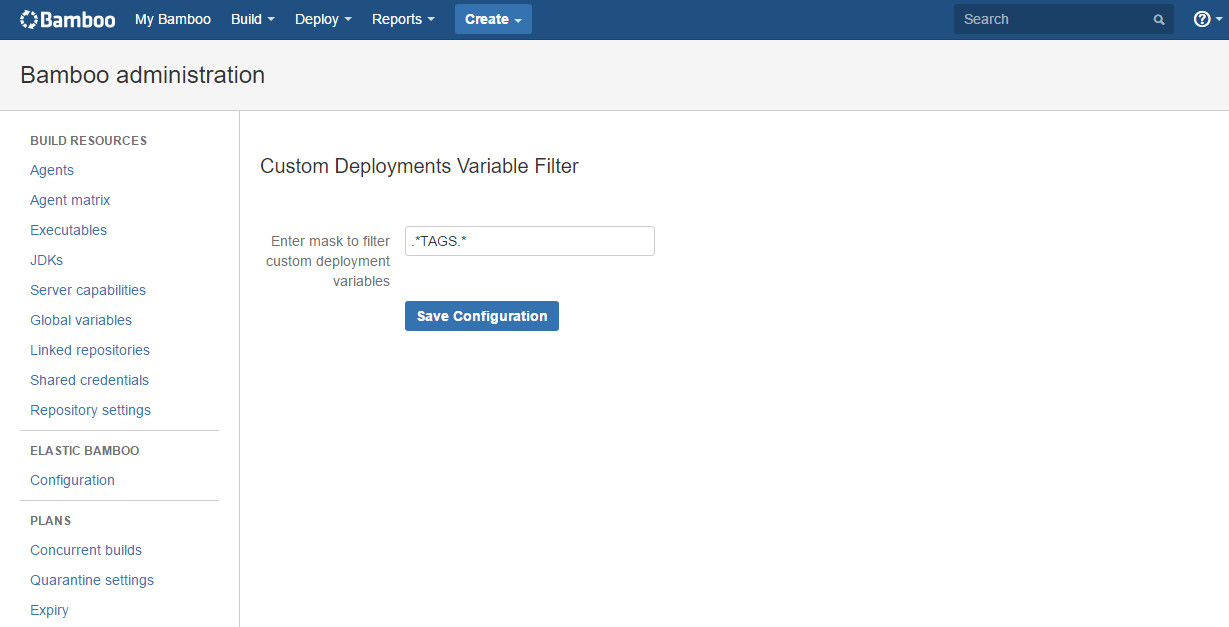The image size is (1229, 627).
Task: Open the Agent matrix page
Action: coord(70,200)
